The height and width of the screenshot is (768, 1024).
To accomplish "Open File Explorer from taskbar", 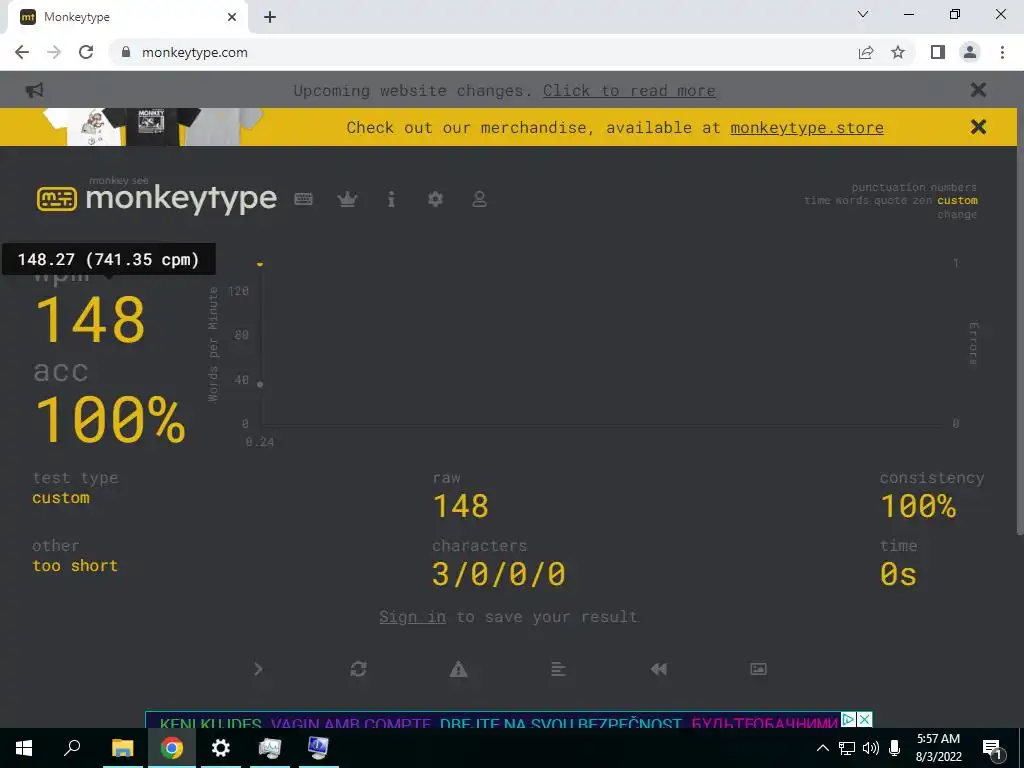I will [122, 748].
